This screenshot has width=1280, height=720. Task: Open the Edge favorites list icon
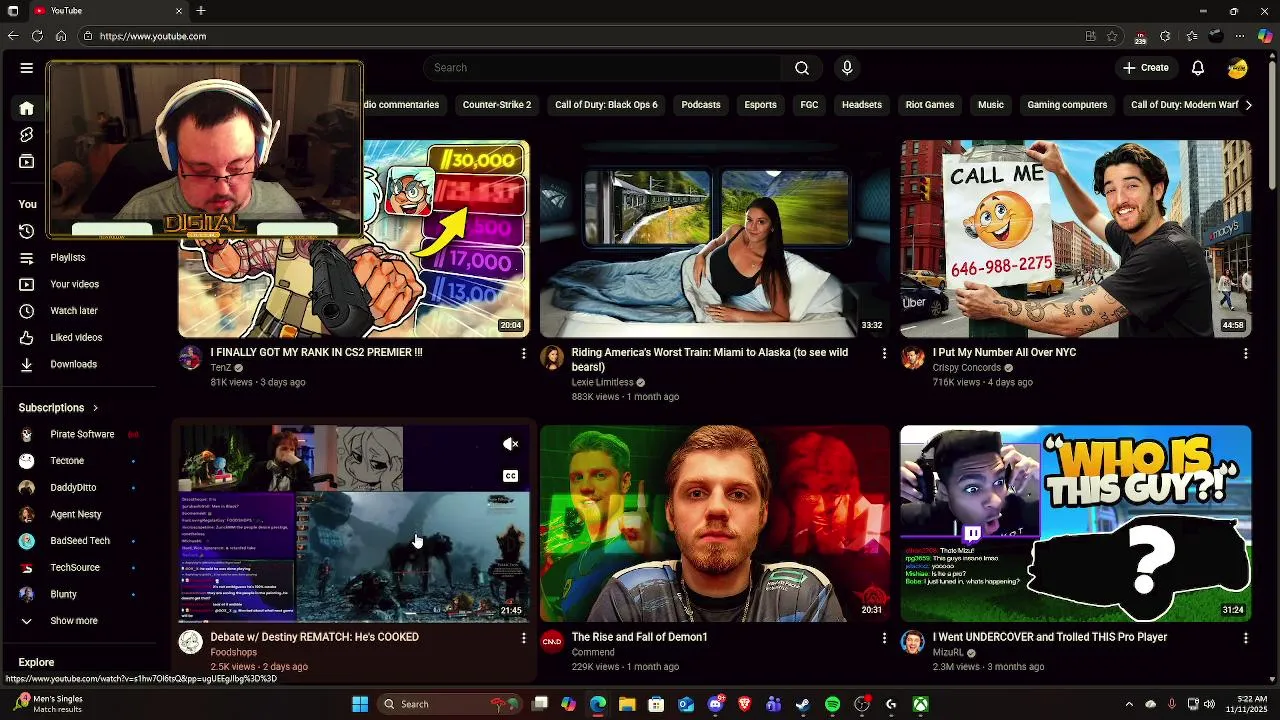point(1192,36)
